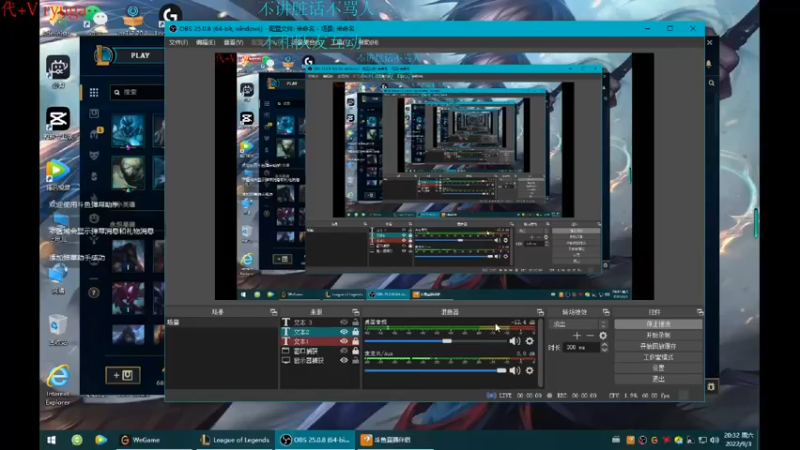This screenshot has width=800, height=450.
Task: Open League client mask sidebar icon
Action: (94, 155)
